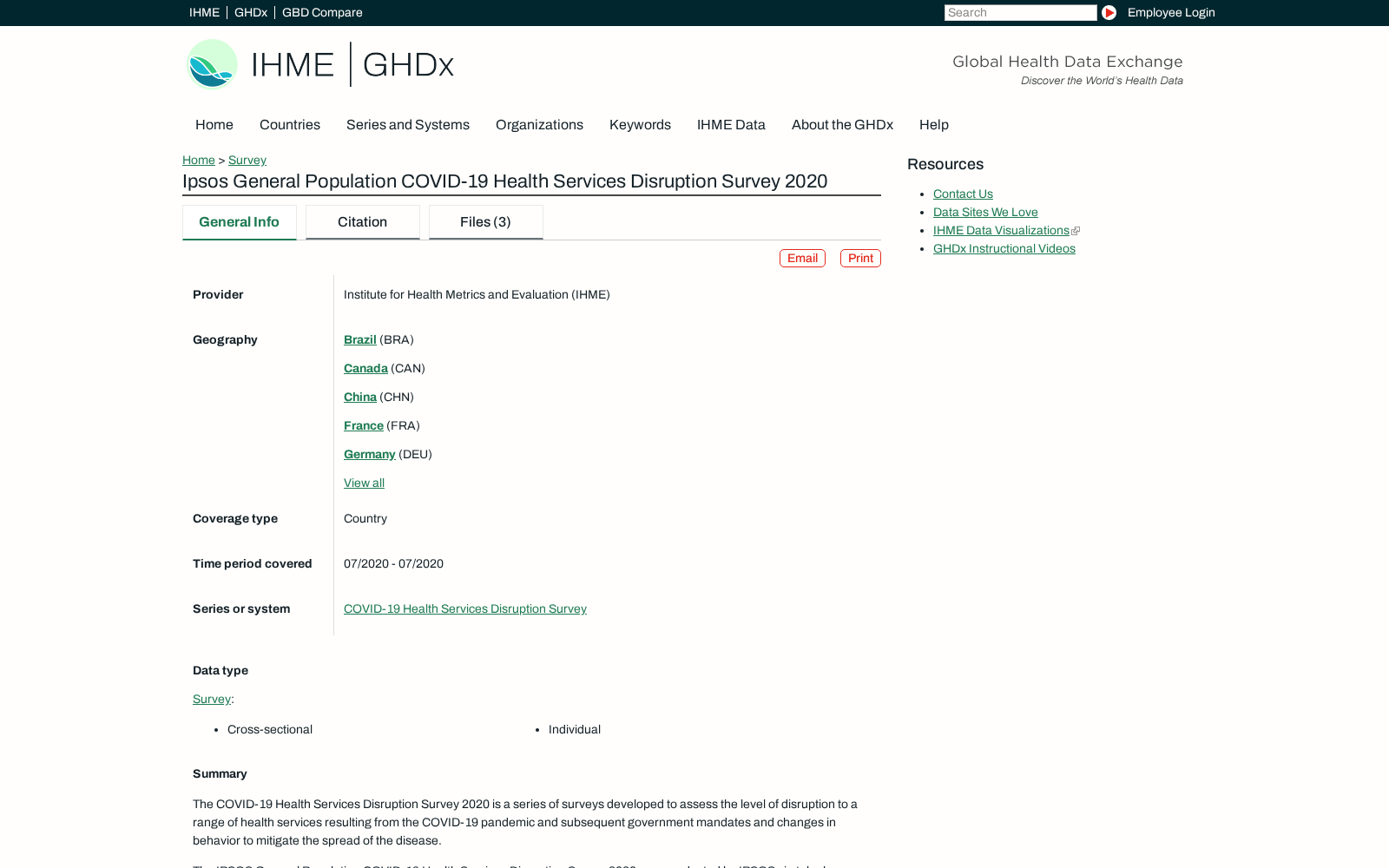Click the Email button
This screenshot has width=1389, height=868.
coord(802,259)
